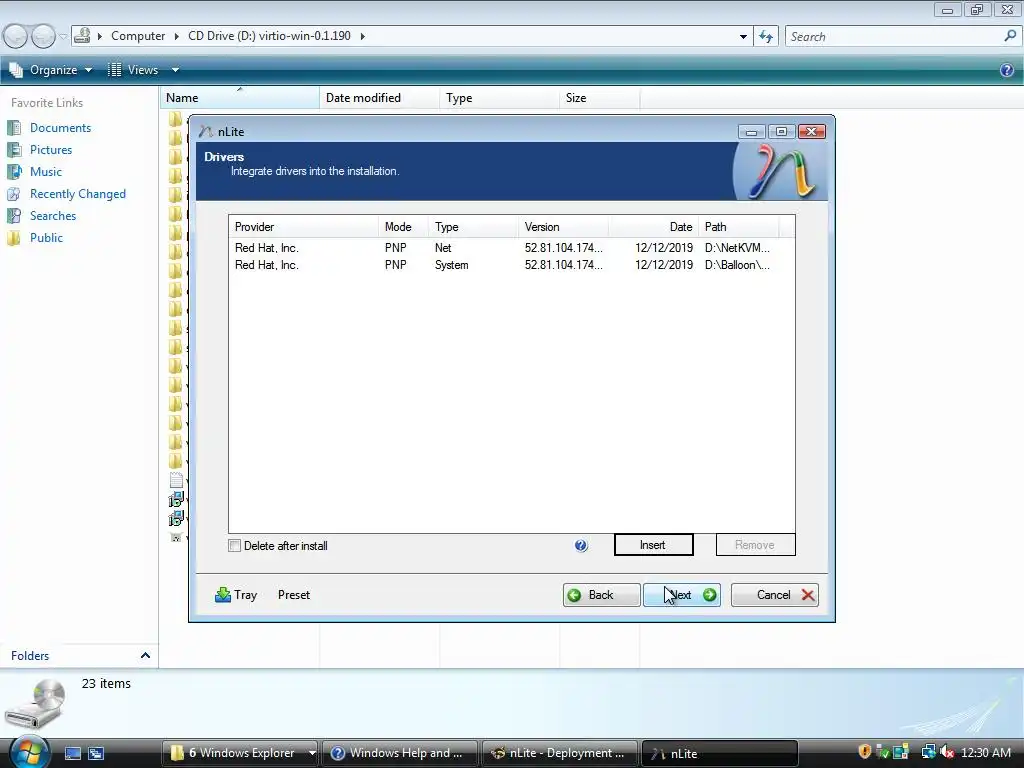Click Switch between windows quick launch icon
Viewport: 1024px width, 768px height.
pos(96,754)
